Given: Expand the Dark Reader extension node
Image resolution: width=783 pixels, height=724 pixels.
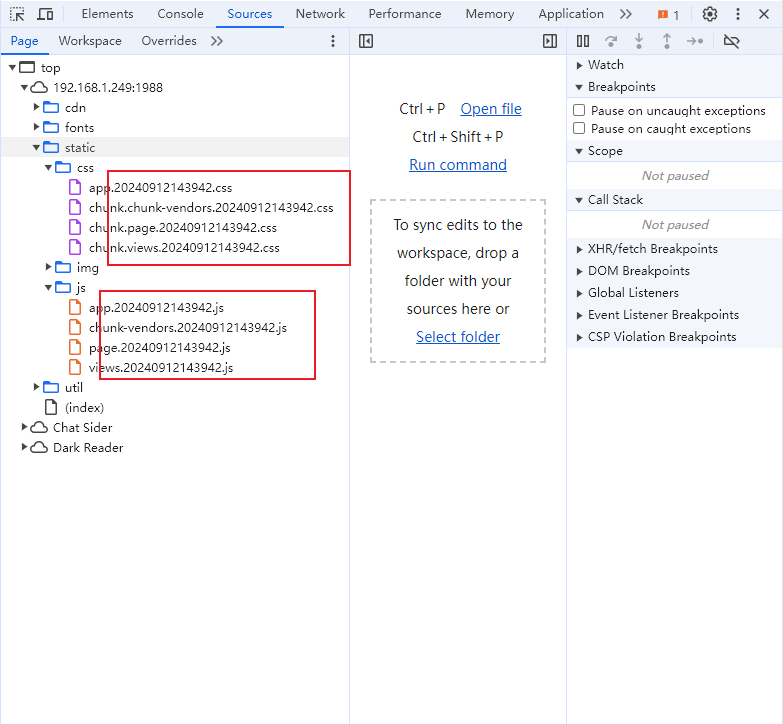Looking at the screenshot, I should (x=24, y=446).
